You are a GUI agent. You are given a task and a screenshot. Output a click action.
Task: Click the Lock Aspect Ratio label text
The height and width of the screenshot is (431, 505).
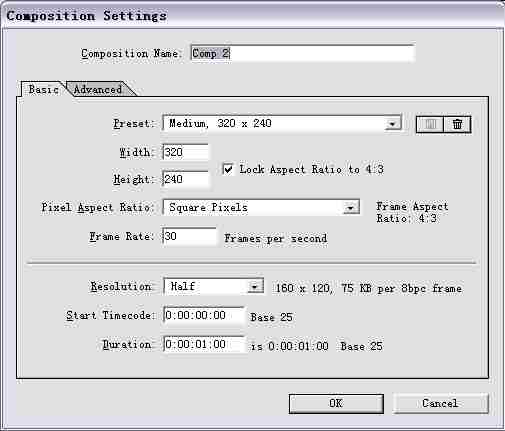click(311, 169)
